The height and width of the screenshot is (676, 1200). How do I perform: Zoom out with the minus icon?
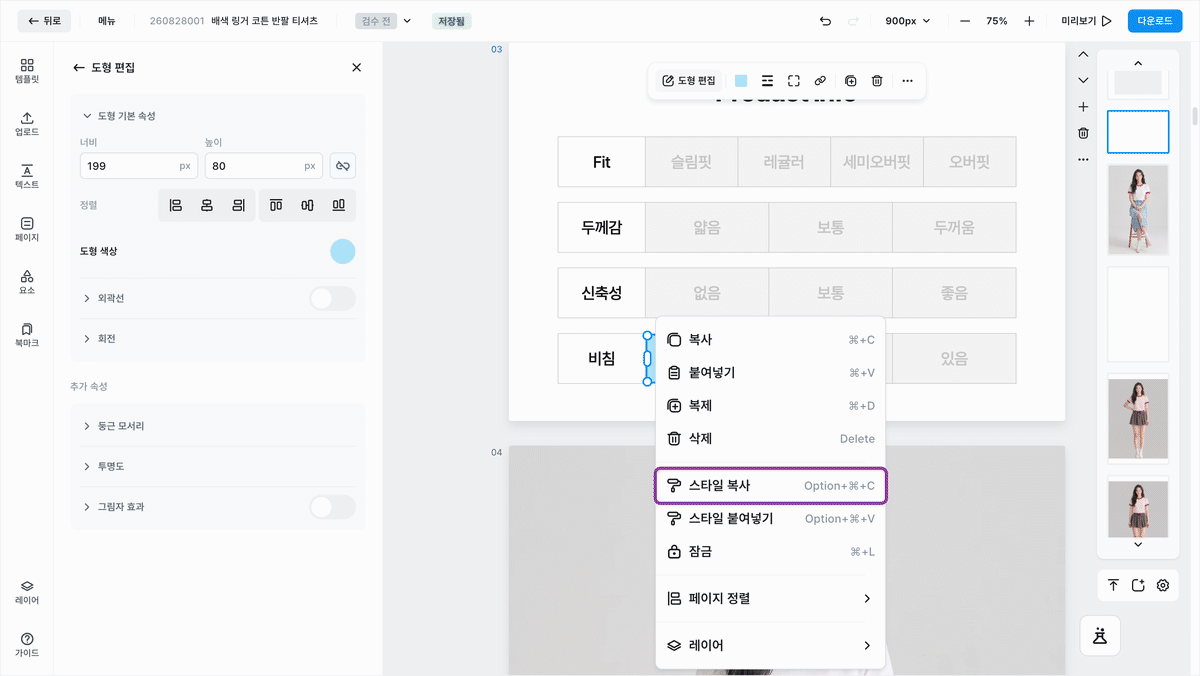pyautogui.click(x=965, y=21)
